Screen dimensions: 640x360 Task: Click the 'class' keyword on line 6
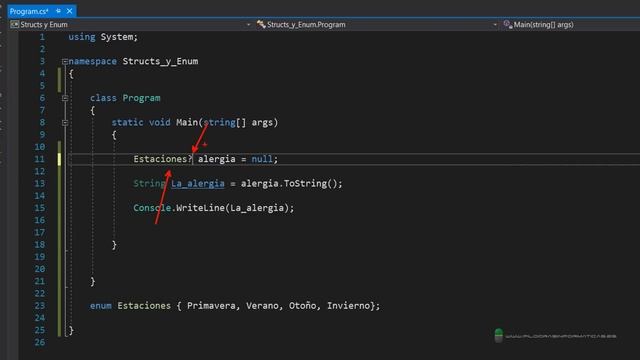click(103, 98)
